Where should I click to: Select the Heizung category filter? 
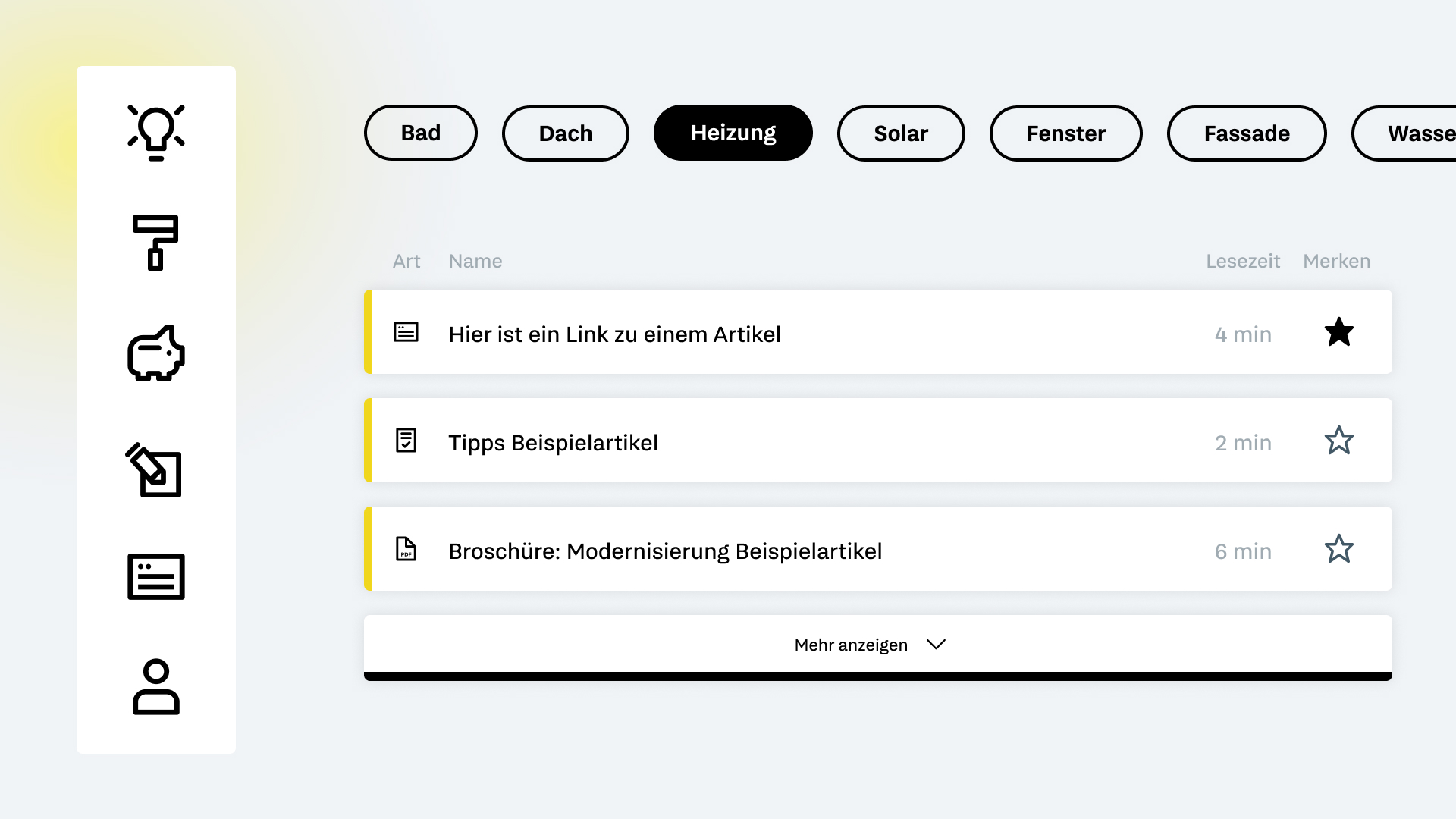(x=733, y=133)
